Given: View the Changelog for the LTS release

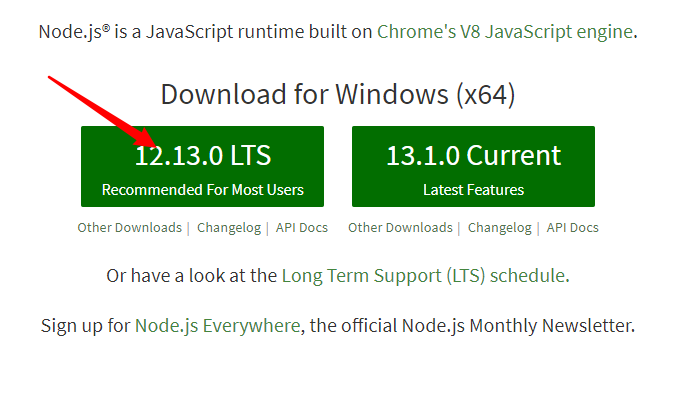Looking at the screenshot, I should (229, 228).
